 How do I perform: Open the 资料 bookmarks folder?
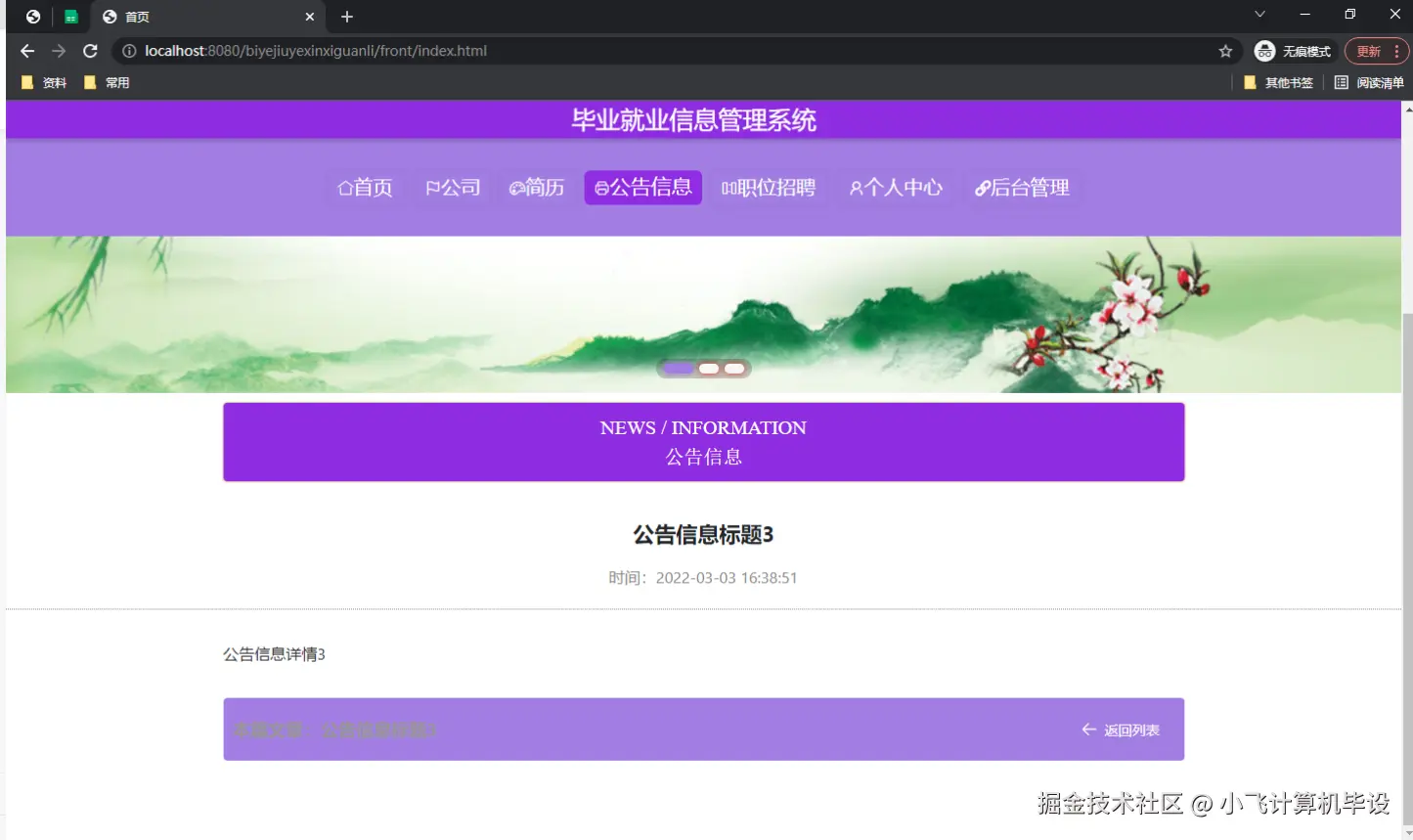[x=44, y=83]
